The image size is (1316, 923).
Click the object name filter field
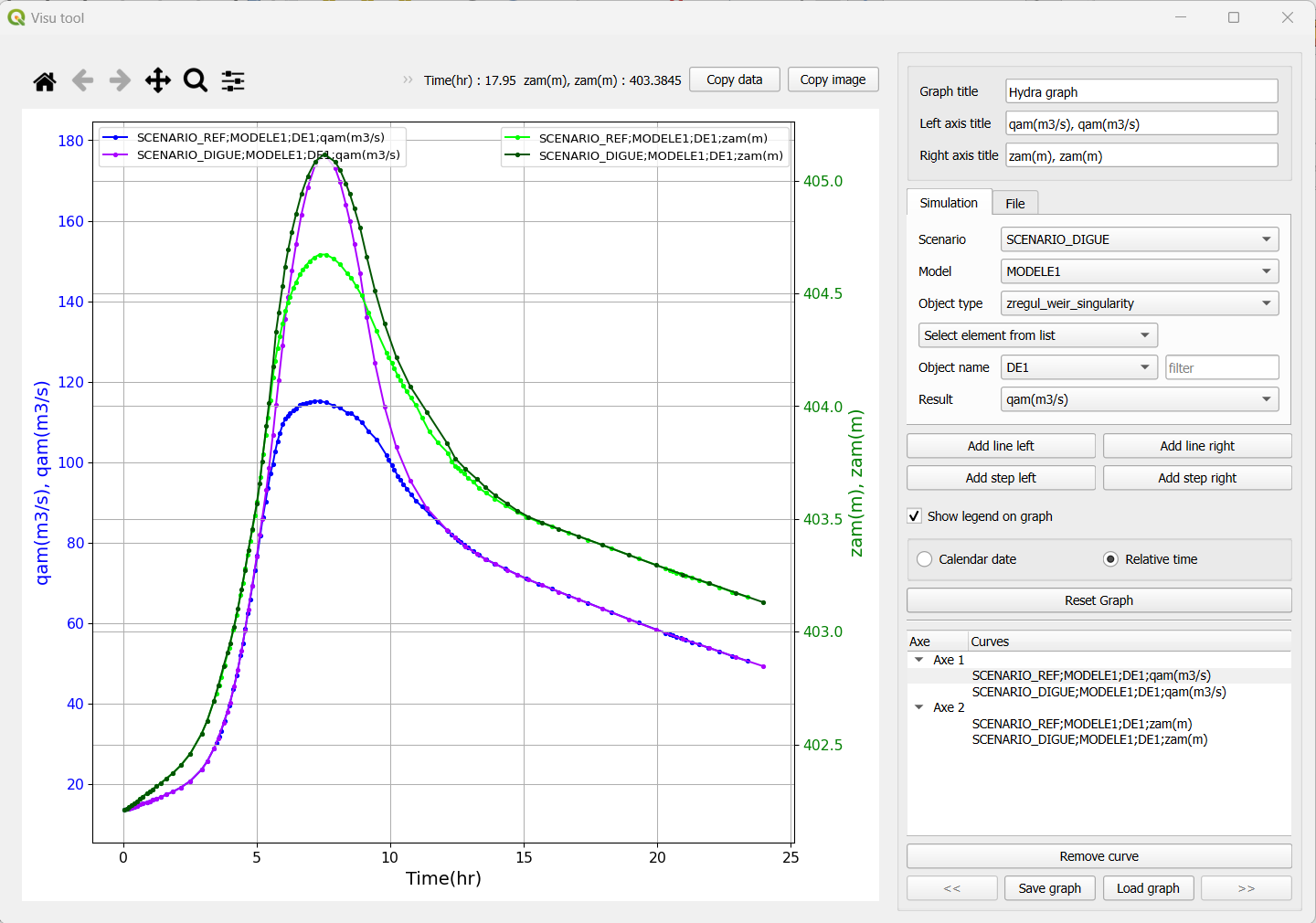1222,367
